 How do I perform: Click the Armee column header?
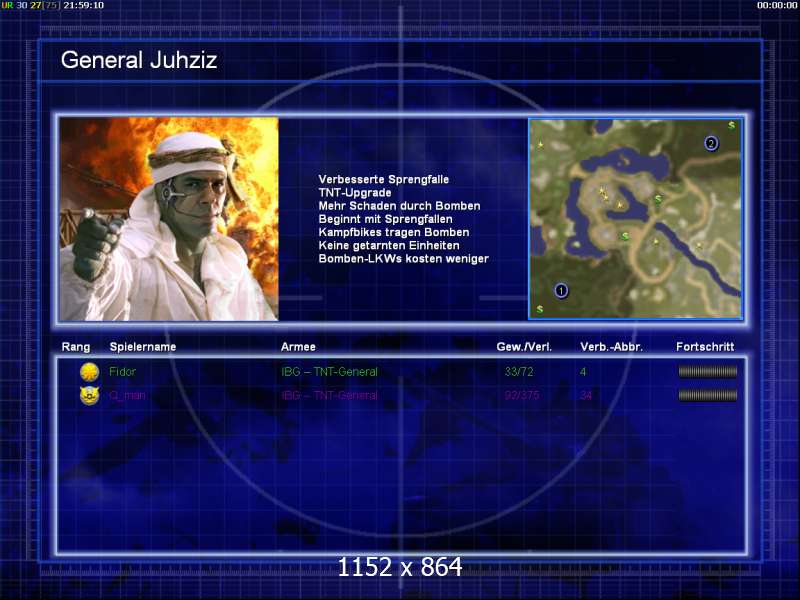(298, 347)
